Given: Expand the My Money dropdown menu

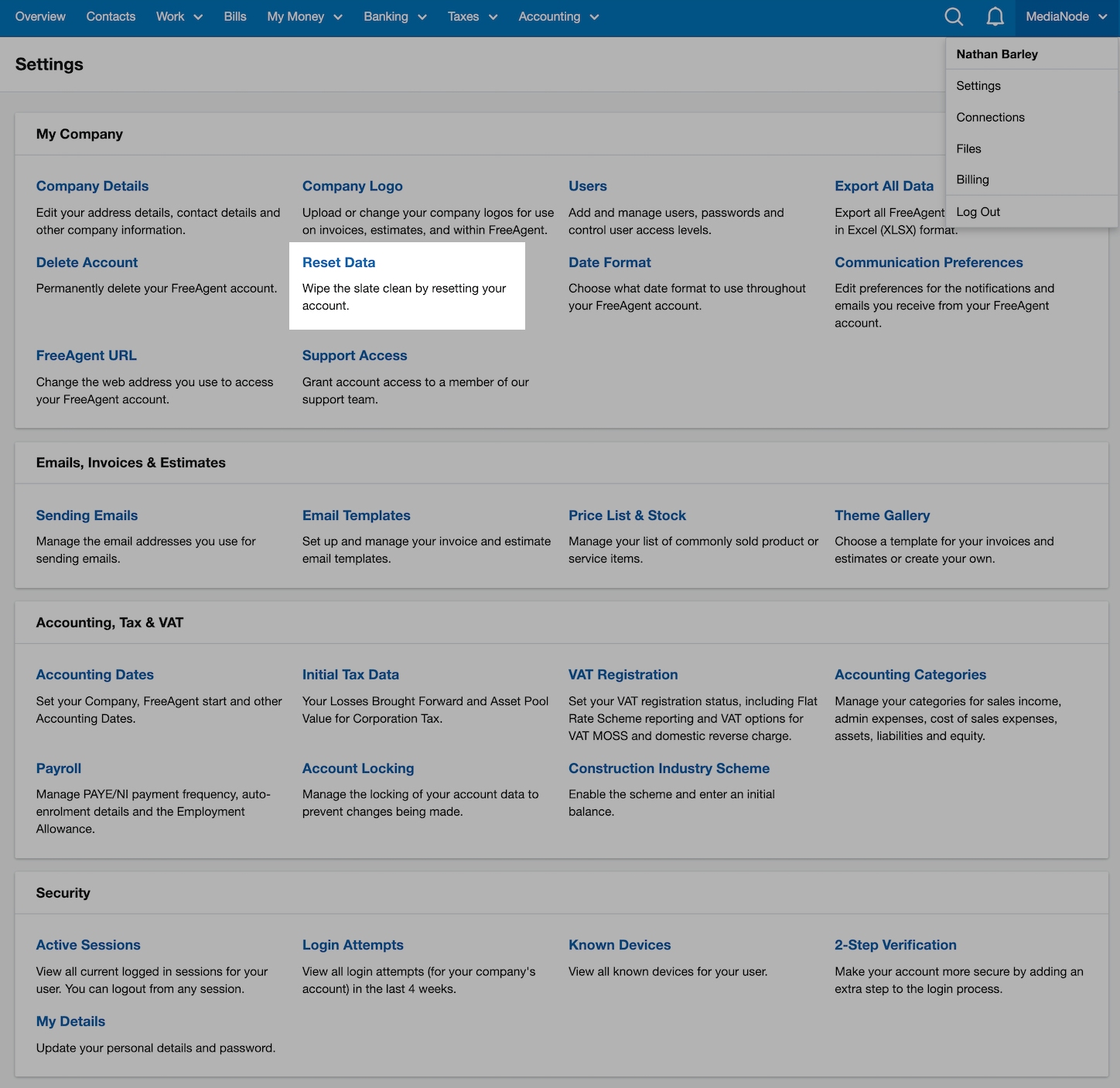Looking at the screenshot, I should click(305, 17).
